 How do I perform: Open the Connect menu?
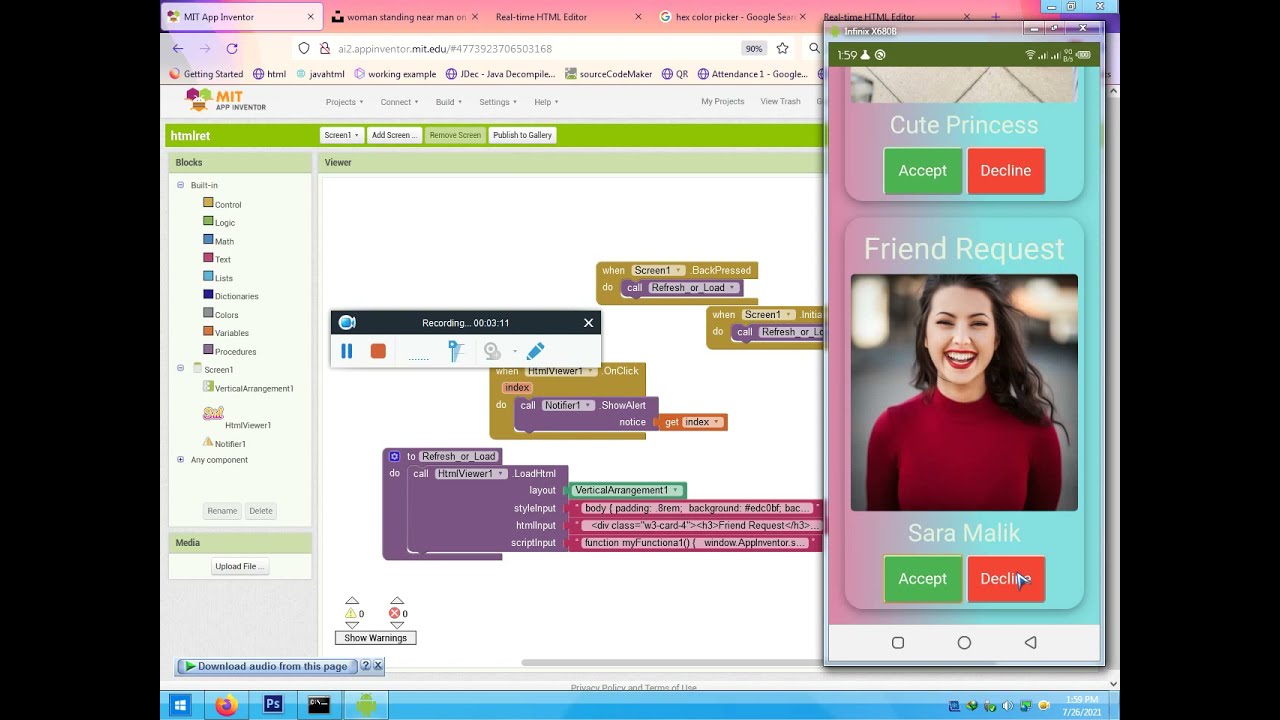[x=399, y=102]
